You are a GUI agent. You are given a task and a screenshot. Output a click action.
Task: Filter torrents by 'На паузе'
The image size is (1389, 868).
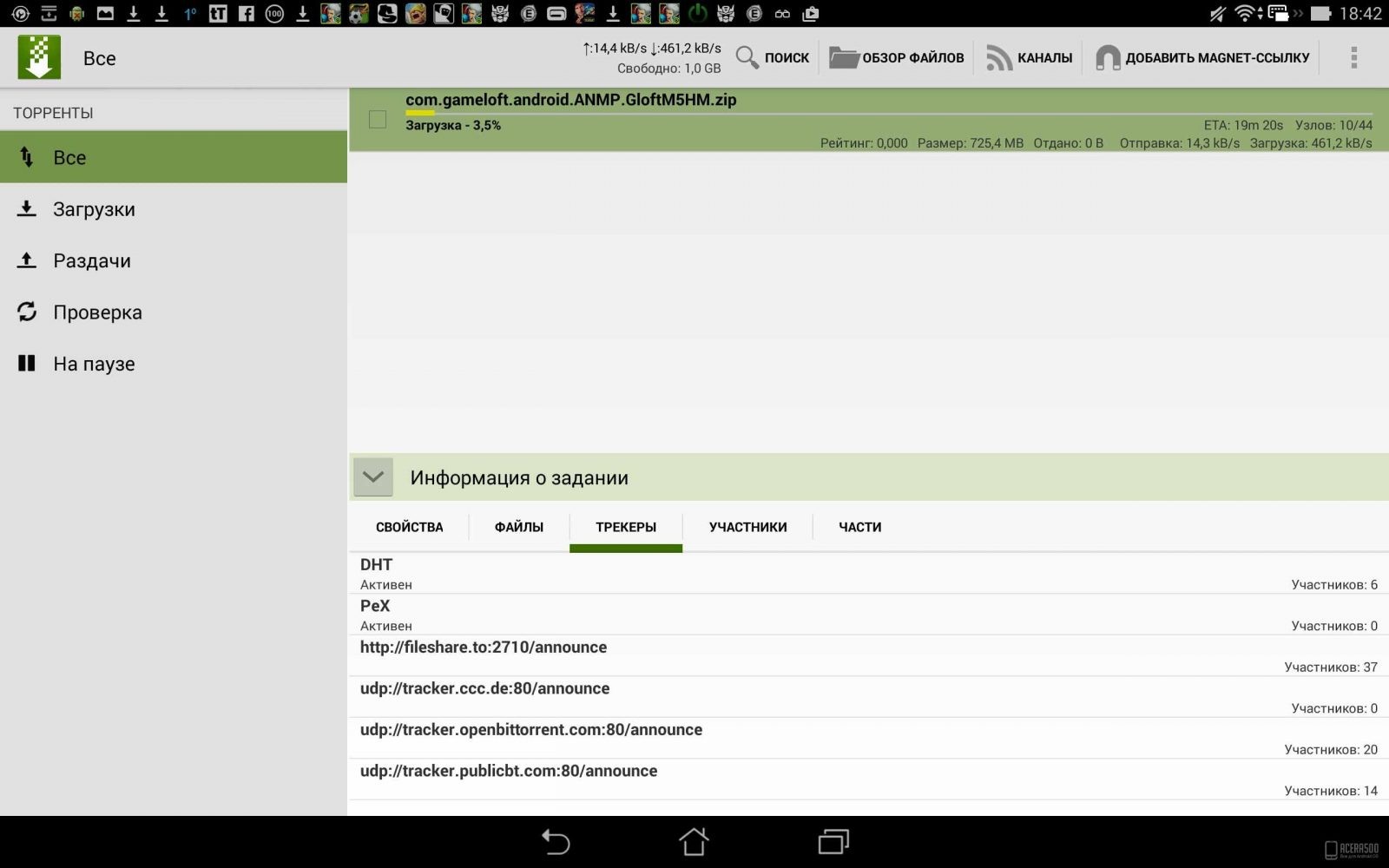tap(174, 363)
